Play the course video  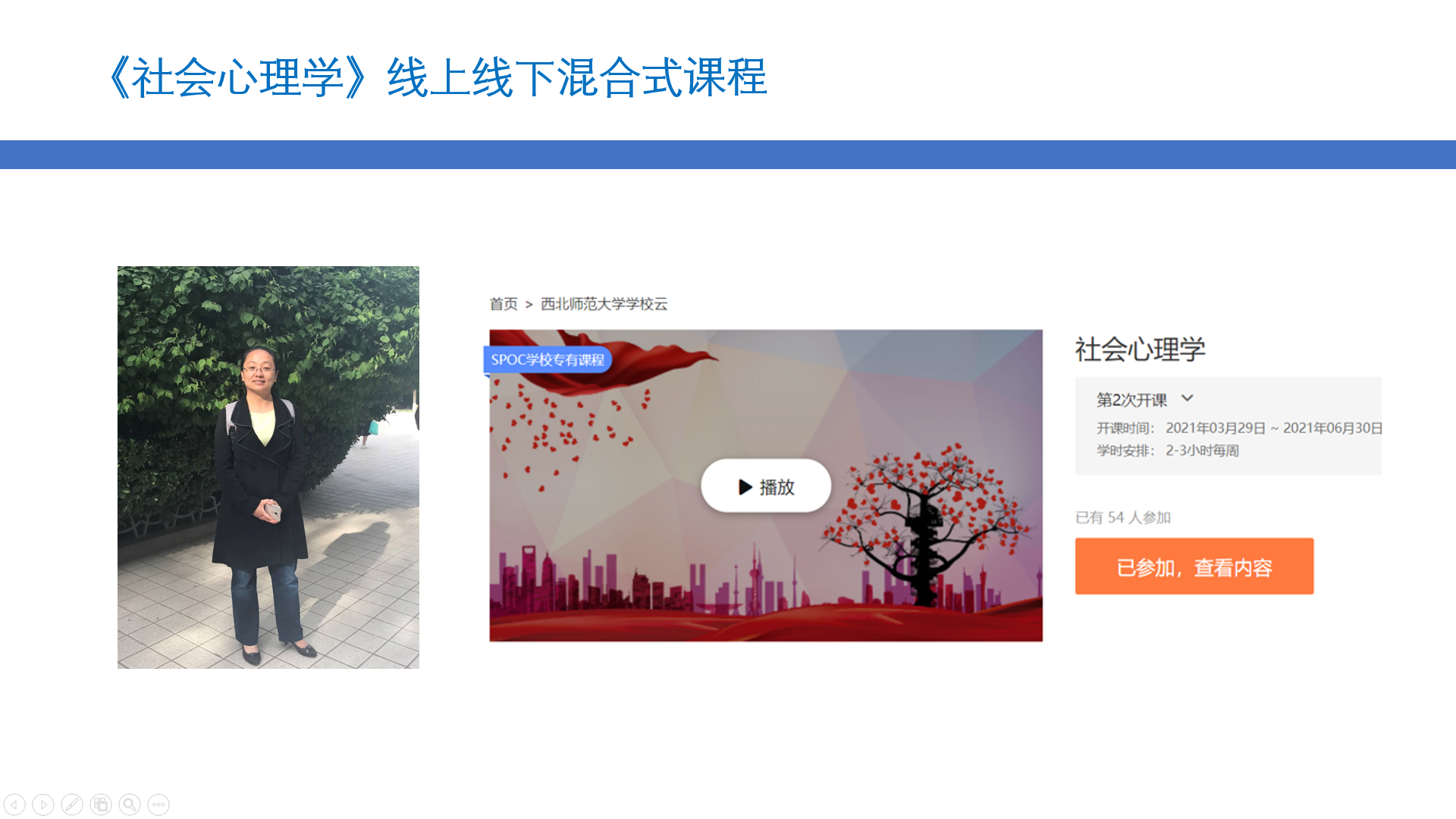click(766, 486)
